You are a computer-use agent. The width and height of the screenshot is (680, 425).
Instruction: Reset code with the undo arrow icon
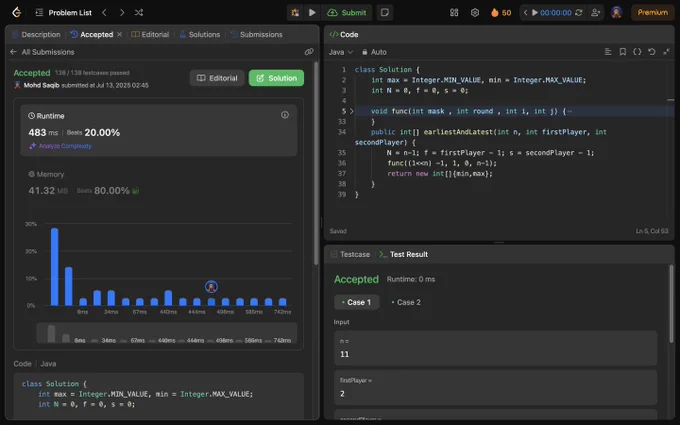point(651,52)
